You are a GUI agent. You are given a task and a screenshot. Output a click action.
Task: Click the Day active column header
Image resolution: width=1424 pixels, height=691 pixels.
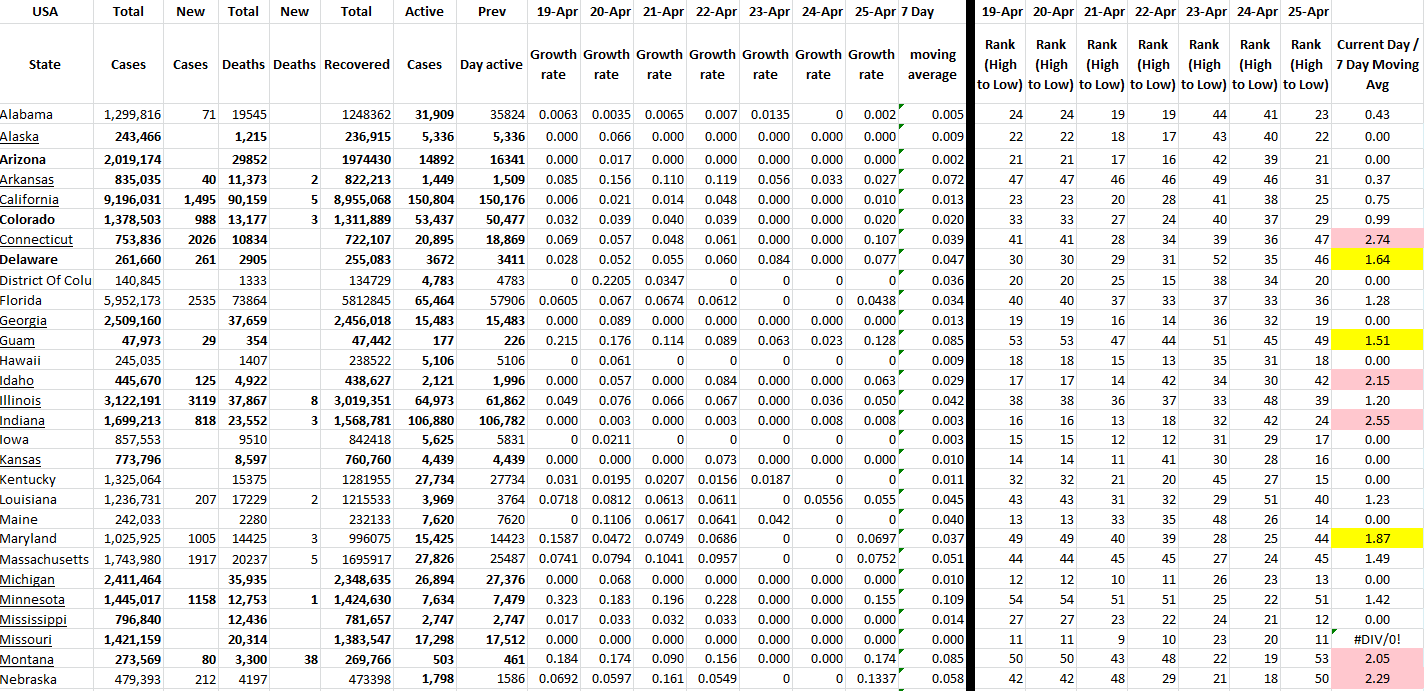(x=490, y=64)
